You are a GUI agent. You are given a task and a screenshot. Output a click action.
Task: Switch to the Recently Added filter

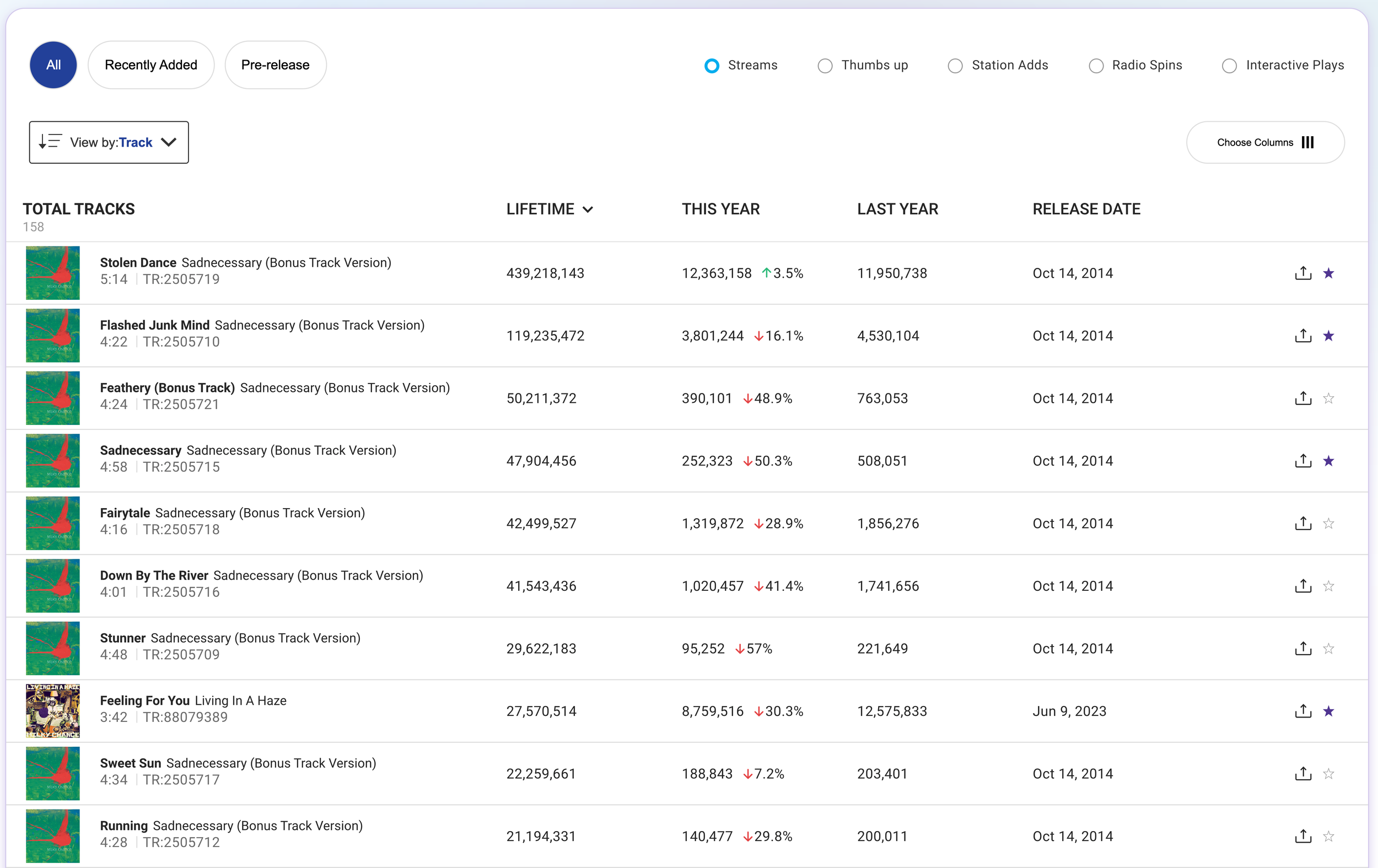[151, 65]
